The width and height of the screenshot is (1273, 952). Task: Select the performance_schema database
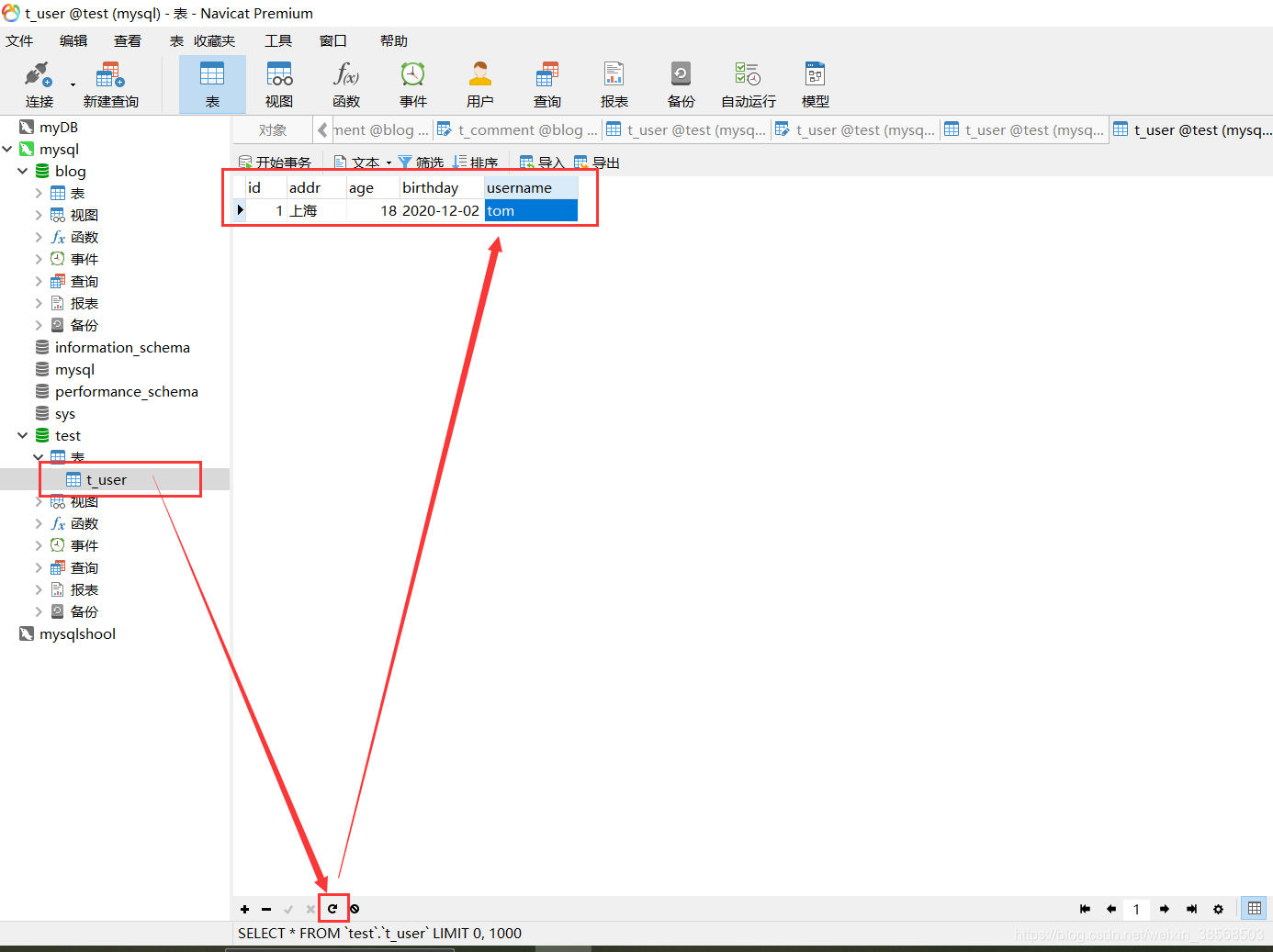(x=127, y=391)
